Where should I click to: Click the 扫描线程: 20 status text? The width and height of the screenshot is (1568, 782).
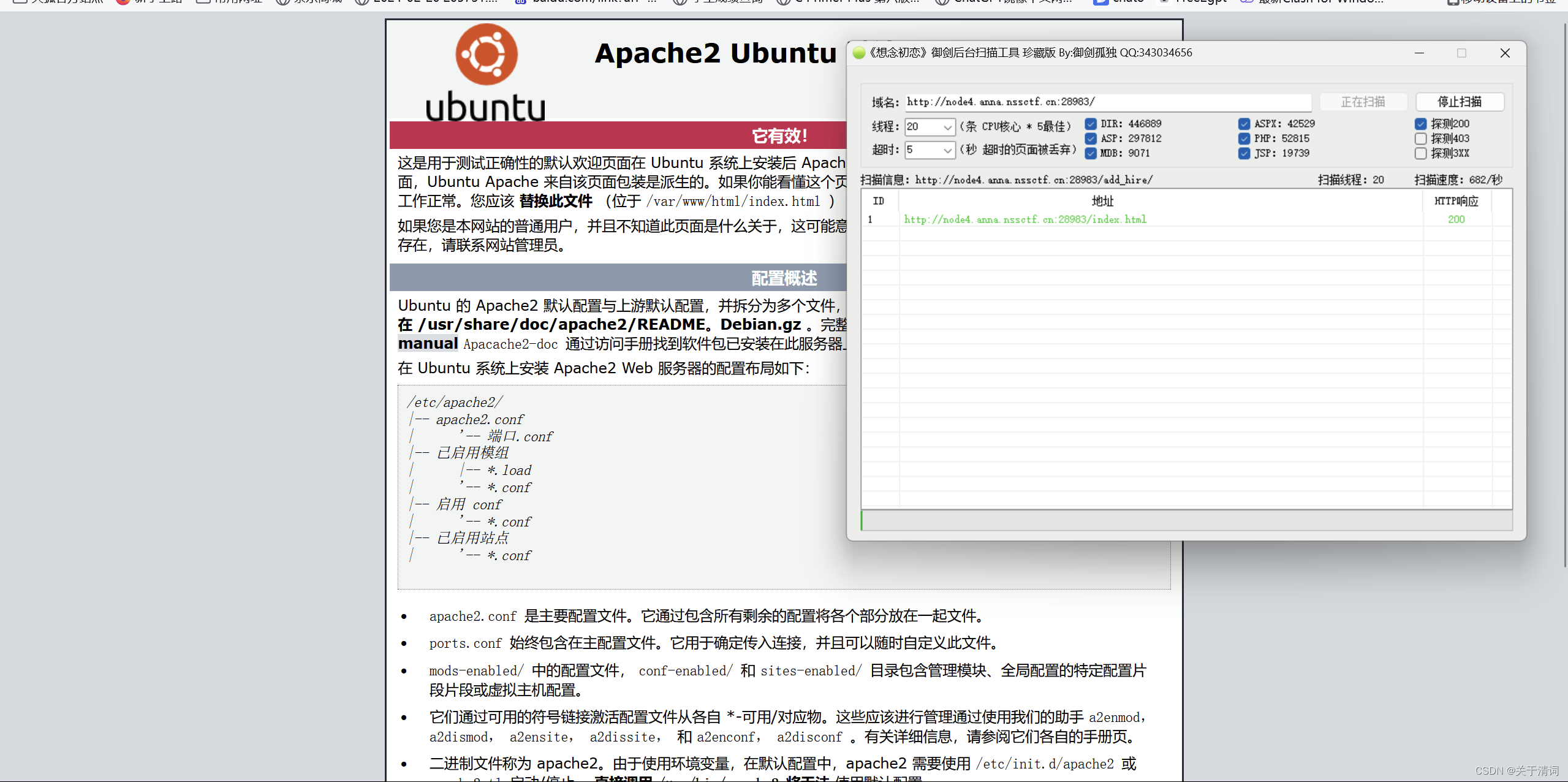pos(1350,180)
